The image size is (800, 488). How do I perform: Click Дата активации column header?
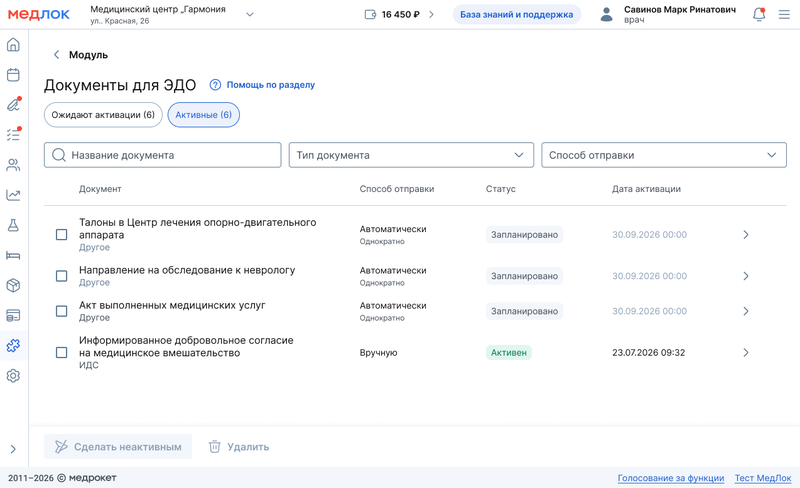tap(646, 189)
